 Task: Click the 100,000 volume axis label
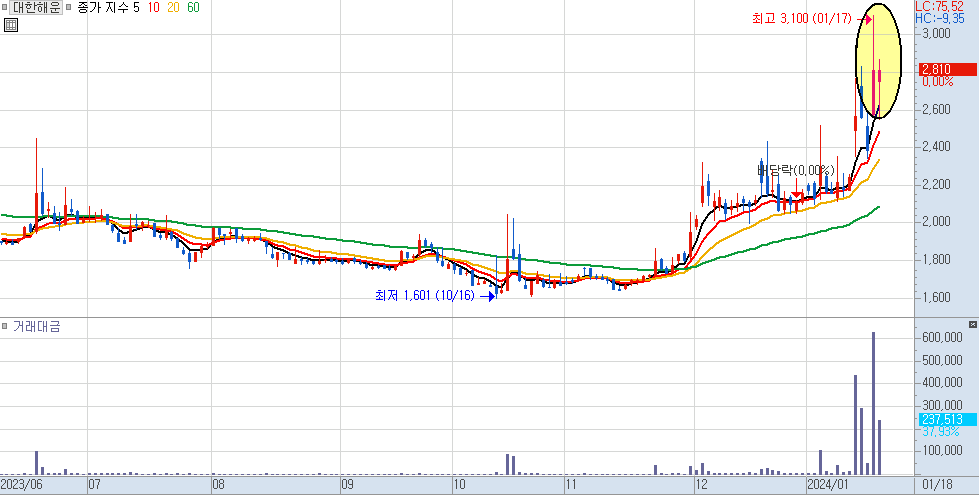(x=942, y=451)
